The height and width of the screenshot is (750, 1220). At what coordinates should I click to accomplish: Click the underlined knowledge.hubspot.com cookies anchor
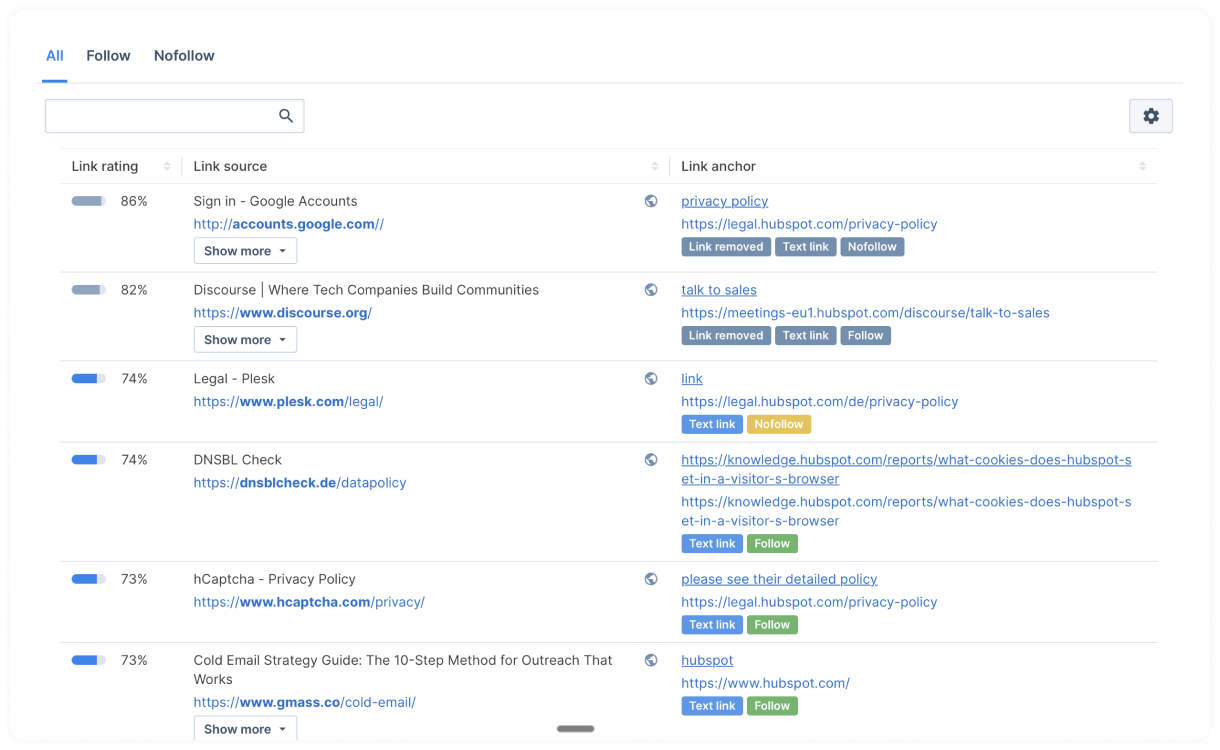click(x=906, y=470)
